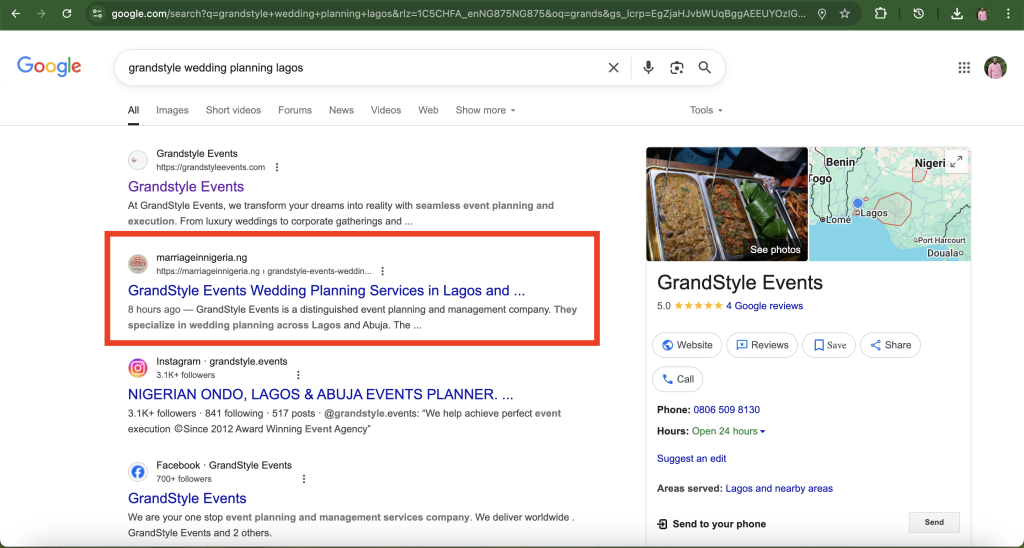
Task: Open 4 Google reviews link
Action: pyautogui.click(x=764, y=306)
